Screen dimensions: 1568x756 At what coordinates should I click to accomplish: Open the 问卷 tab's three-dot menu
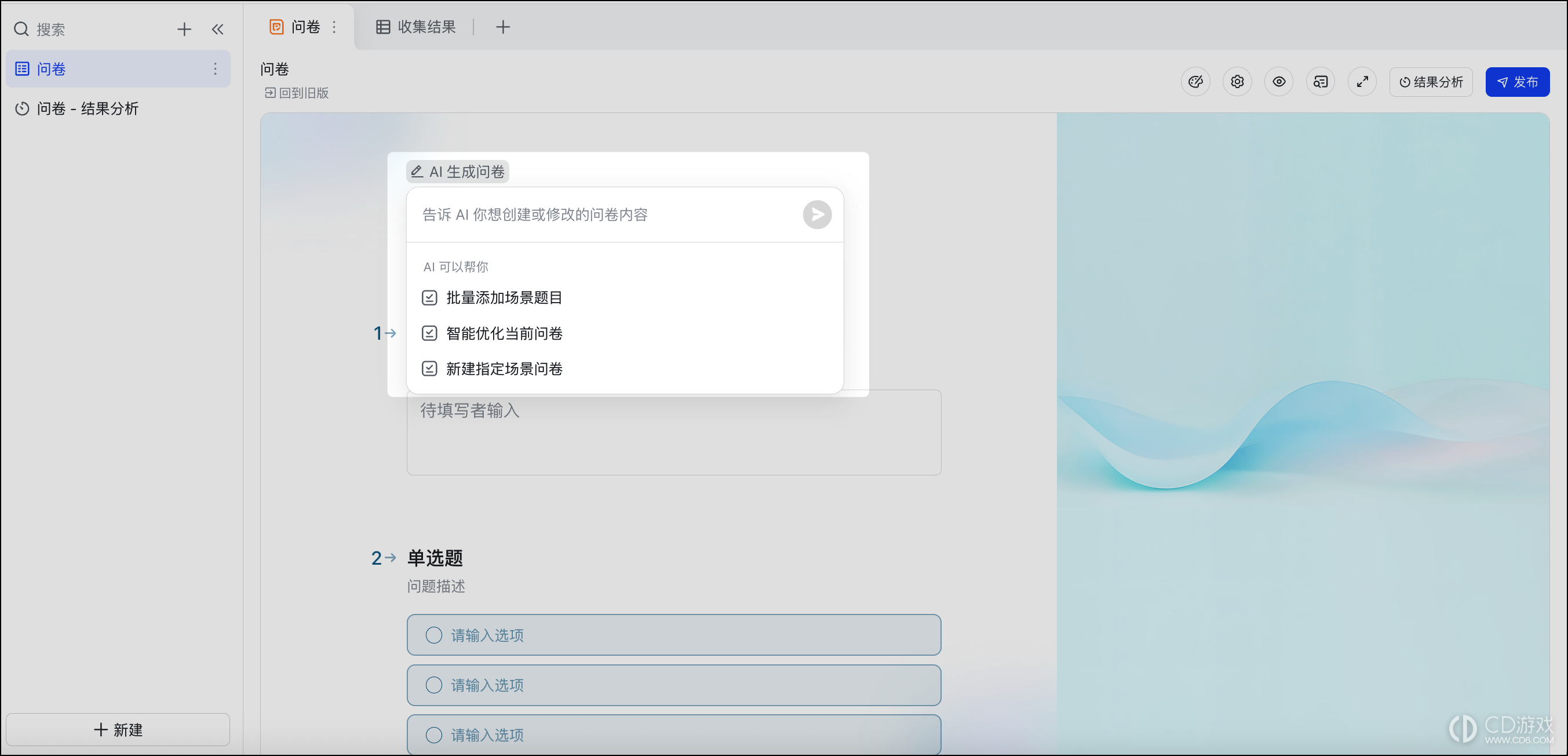tap(334, 27)
